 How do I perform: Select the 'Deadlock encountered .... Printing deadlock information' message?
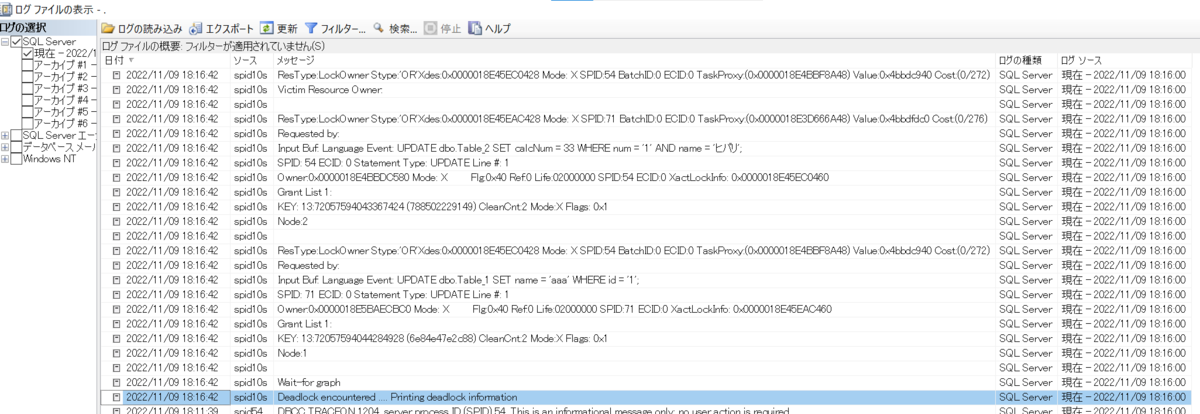point(397,398)
